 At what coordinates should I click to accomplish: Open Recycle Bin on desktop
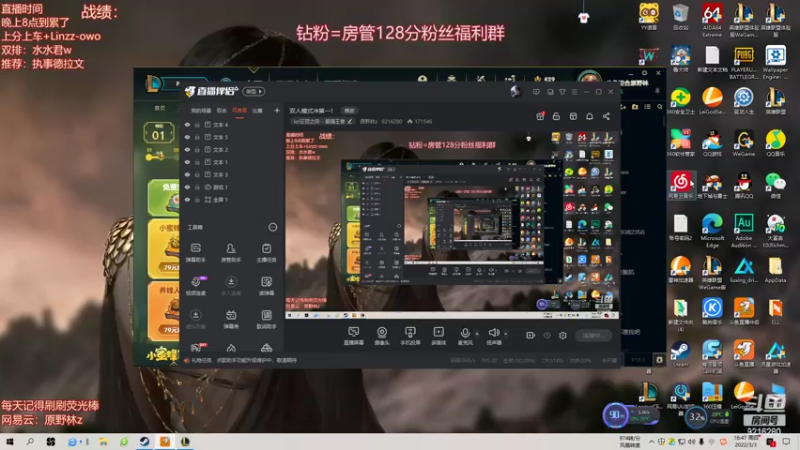tap(681, 17)
